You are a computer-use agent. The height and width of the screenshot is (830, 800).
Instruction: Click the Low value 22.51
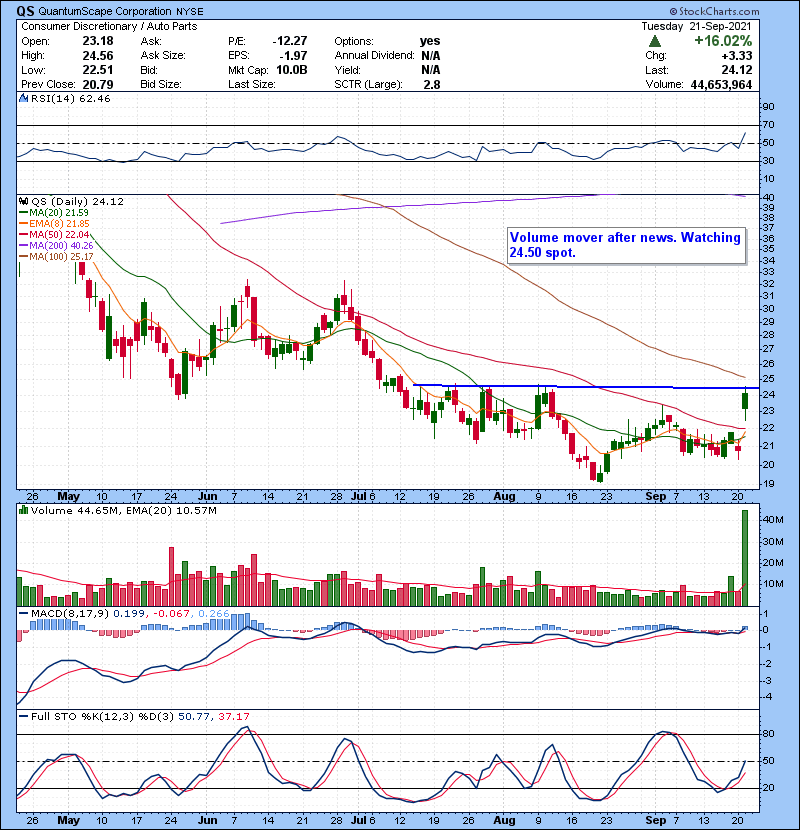pos(97,70)
